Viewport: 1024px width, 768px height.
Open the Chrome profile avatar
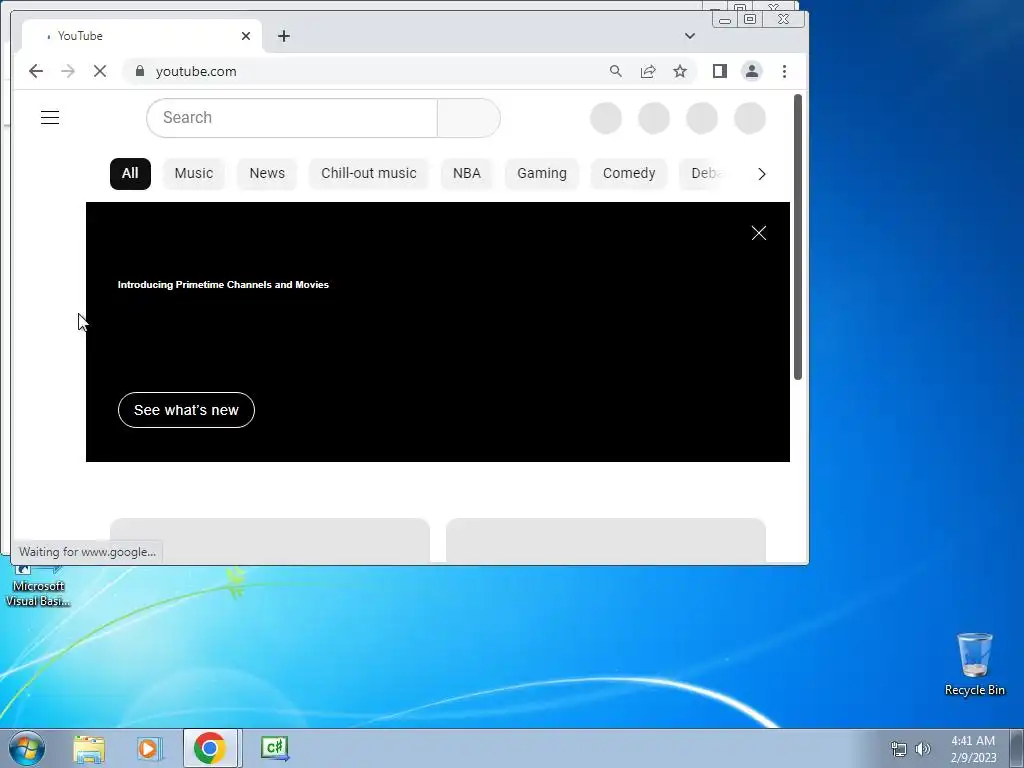click(x=752, y=71)
